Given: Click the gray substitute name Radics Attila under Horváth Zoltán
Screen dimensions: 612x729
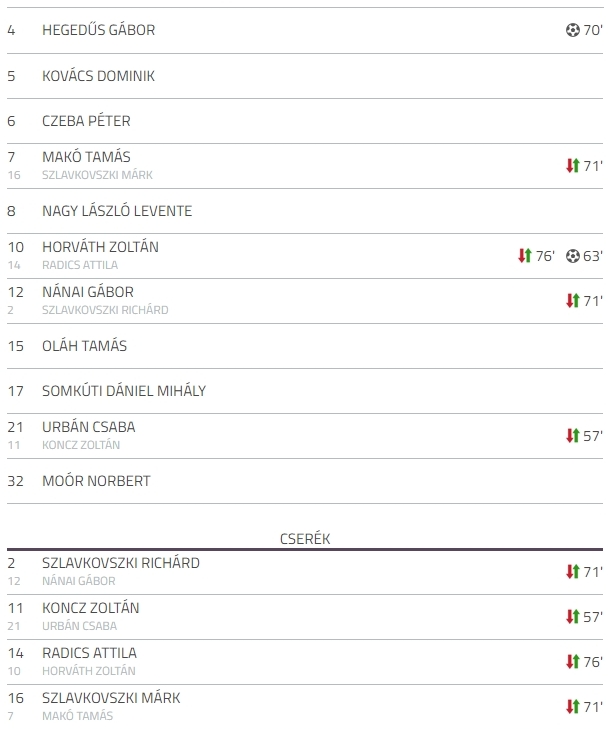Looking at the screenshot, I should (80, 265).
